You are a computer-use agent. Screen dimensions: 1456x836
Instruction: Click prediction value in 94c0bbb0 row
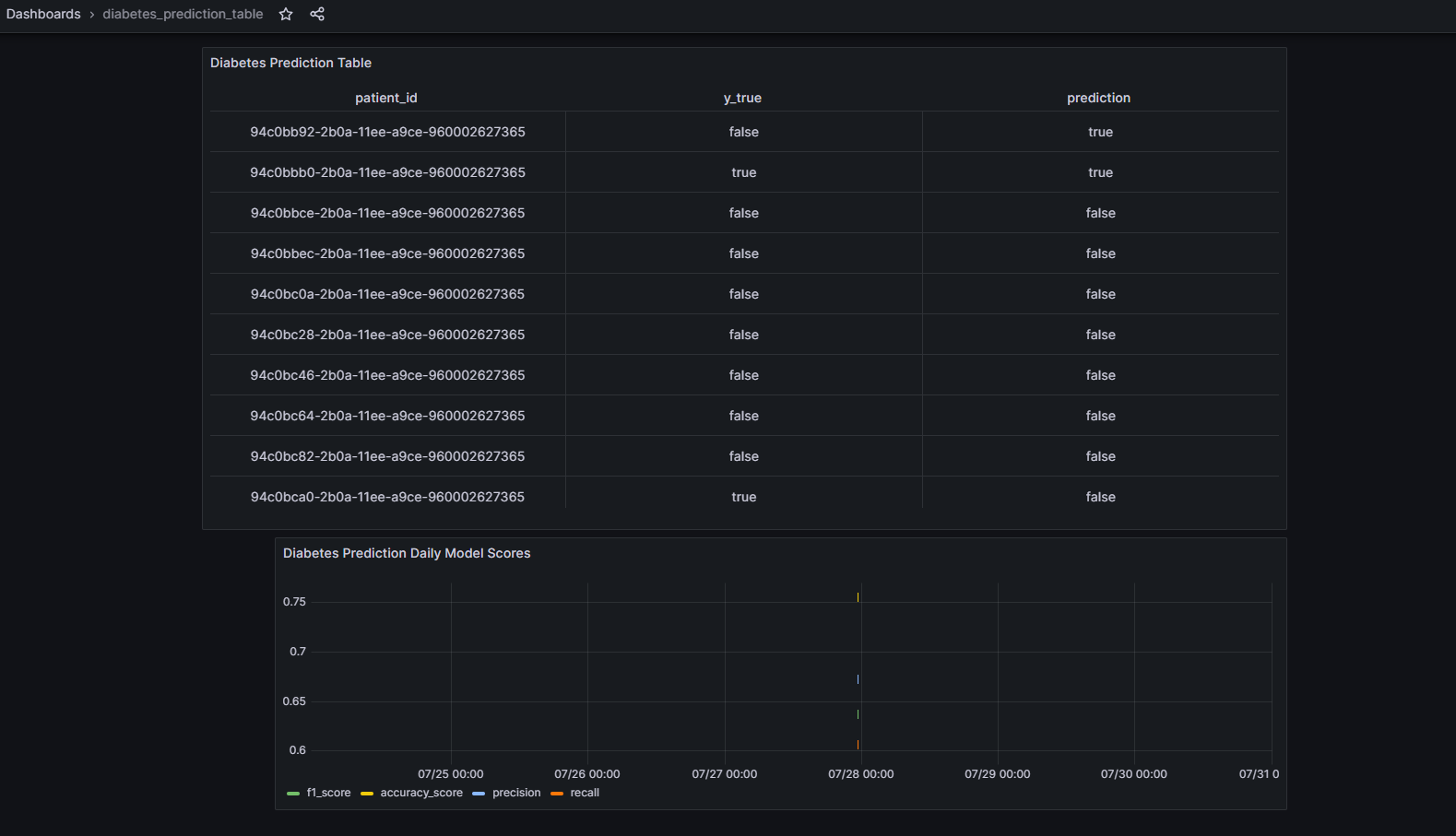pos(1100,172)
